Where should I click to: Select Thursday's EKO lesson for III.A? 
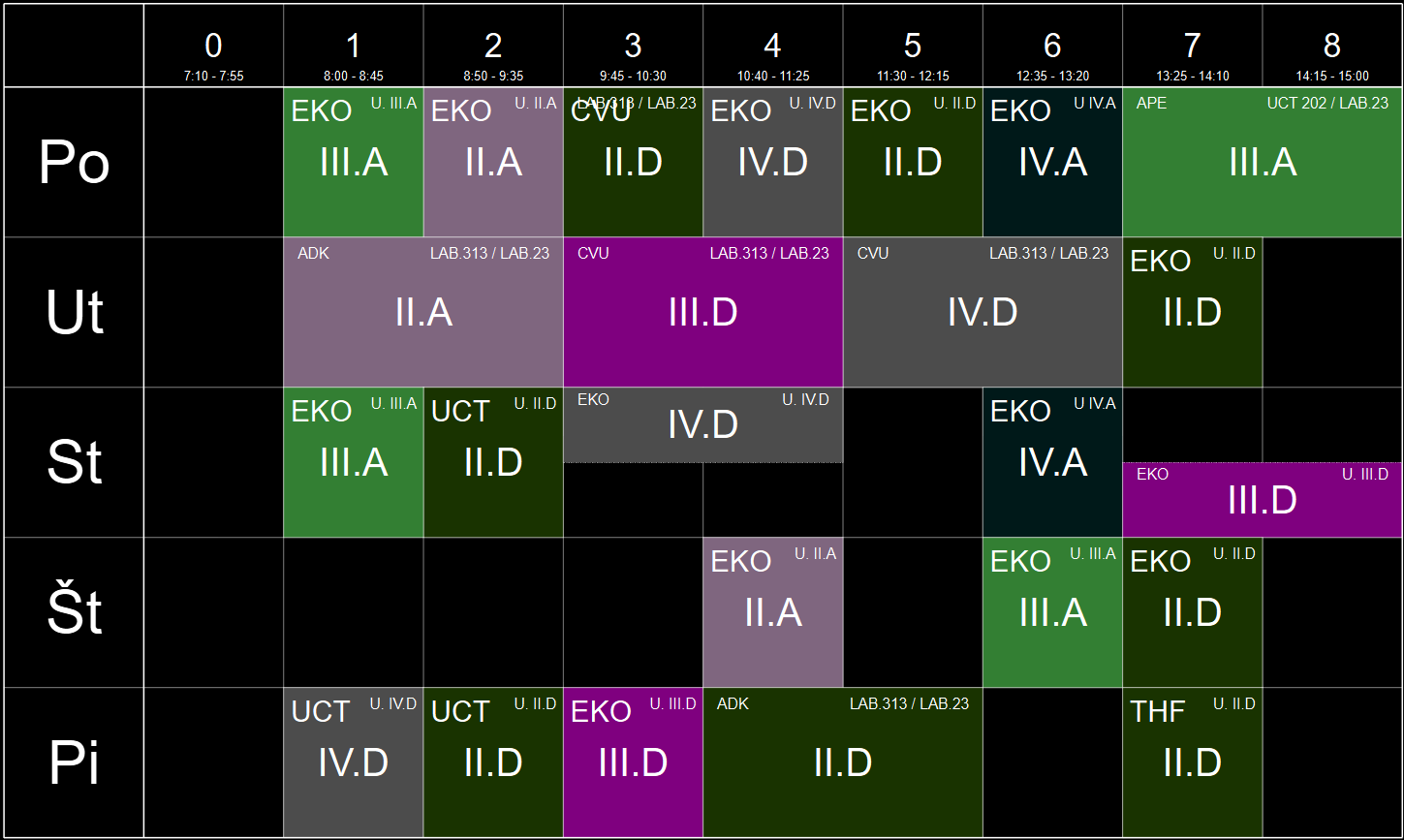coord(1052,613)
